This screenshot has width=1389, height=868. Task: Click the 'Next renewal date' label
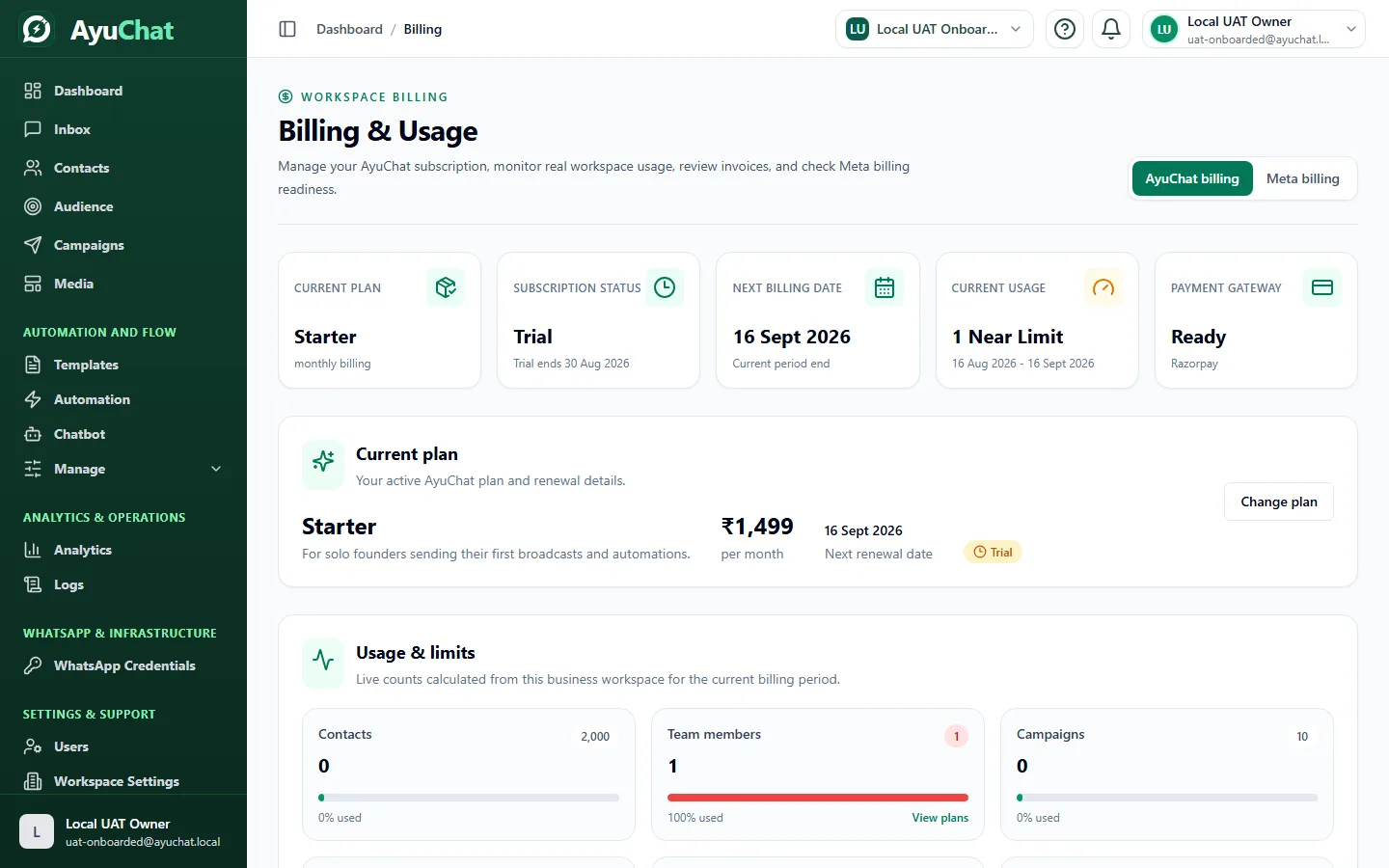coord(879,554)
